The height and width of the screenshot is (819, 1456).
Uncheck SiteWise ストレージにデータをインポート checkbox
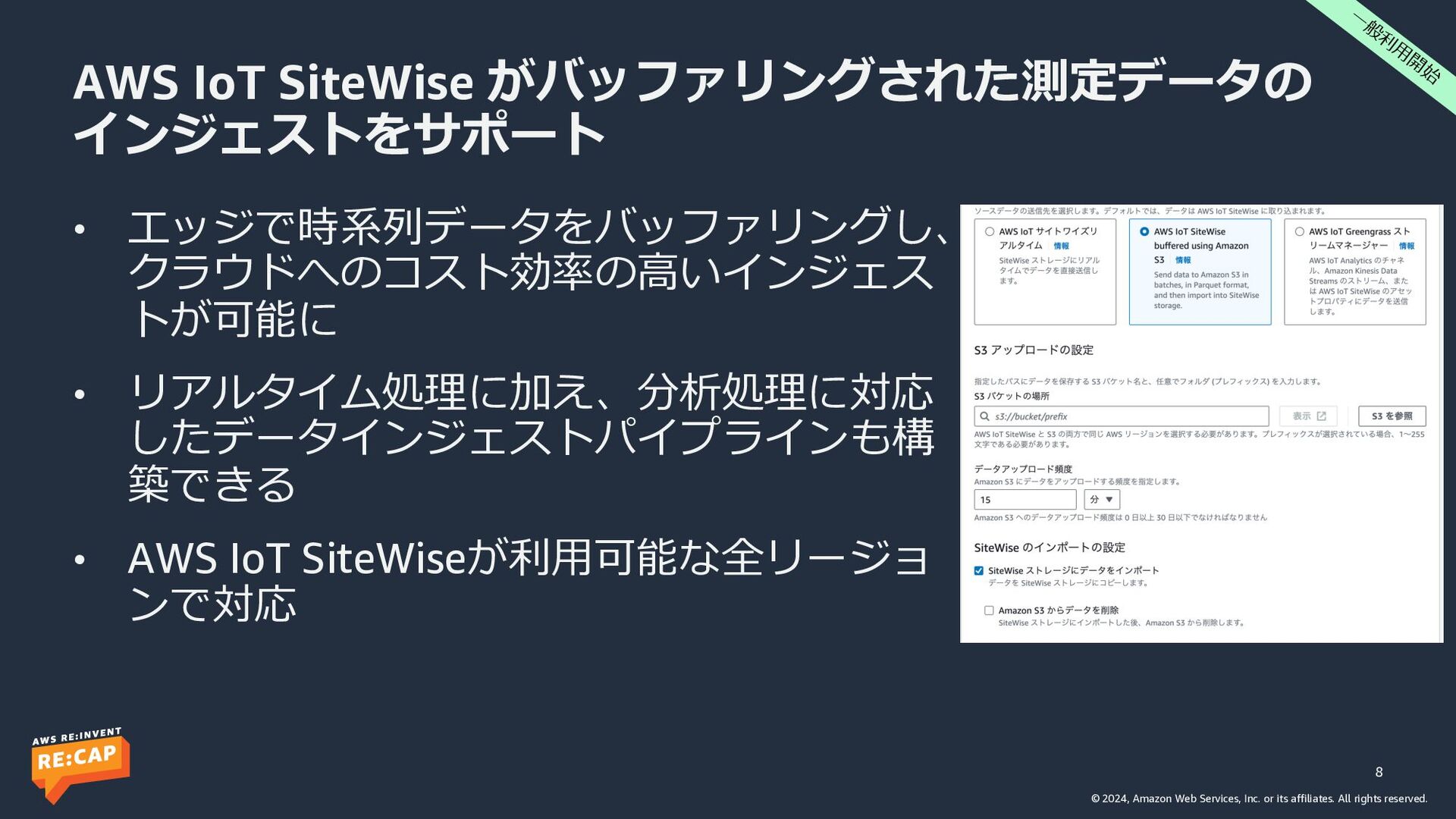[x=979, y=571]
